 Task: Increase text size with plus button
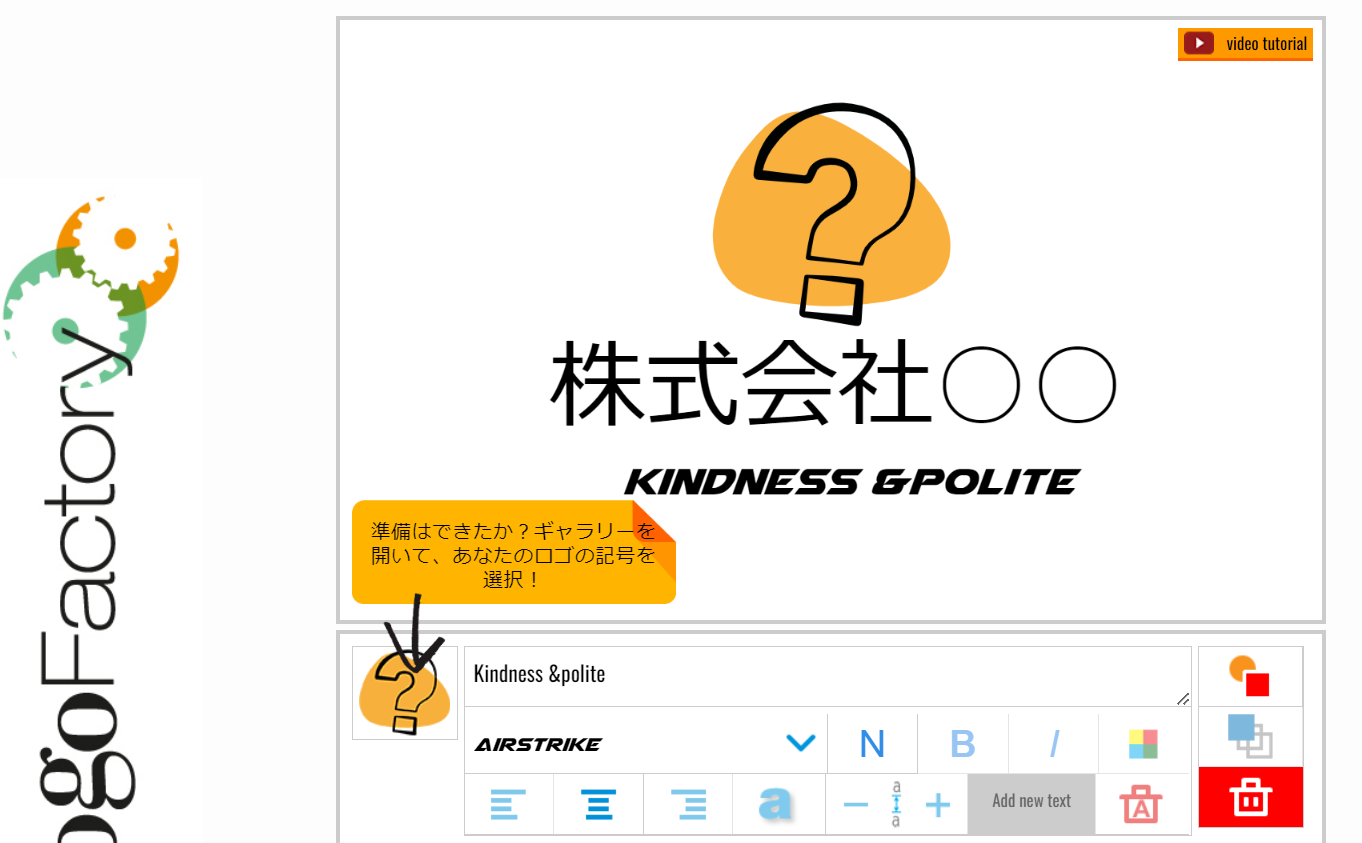click(x=937, y=805)
